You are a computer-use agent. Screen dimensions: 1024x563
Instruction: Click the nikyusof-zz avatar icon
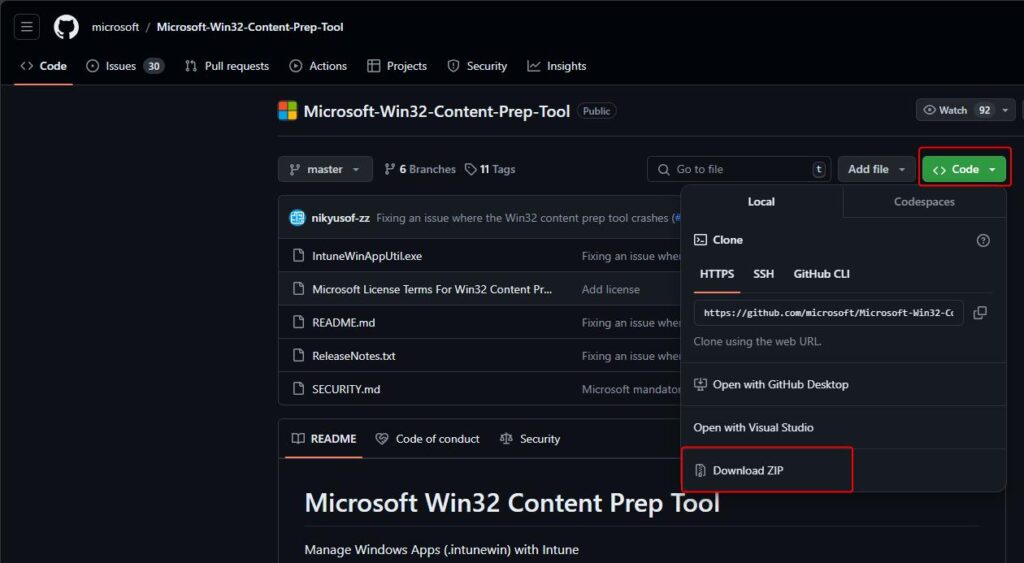coord(297,218)
